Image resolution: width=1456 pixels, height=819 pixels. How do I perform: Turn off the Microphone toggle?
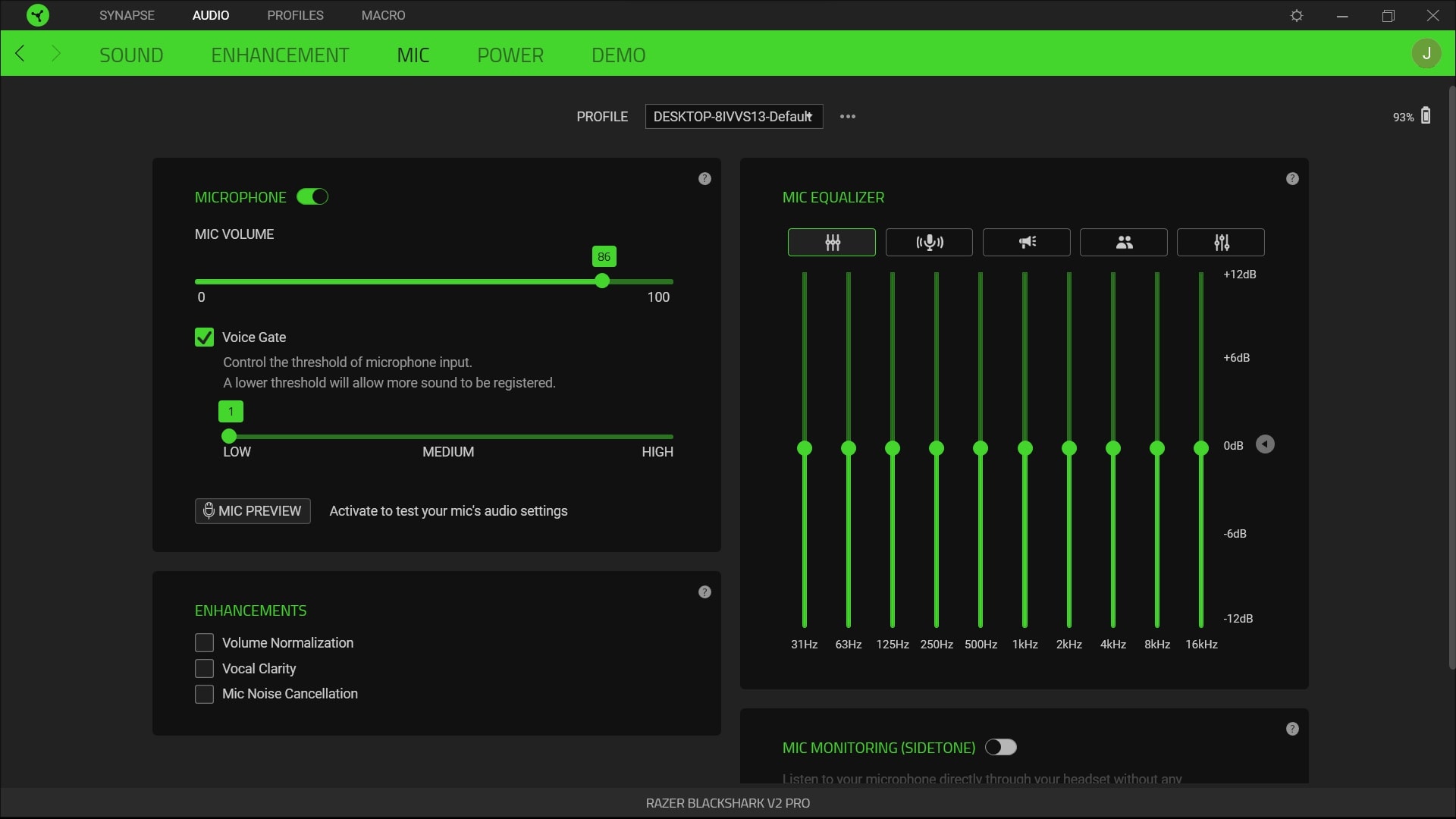312,197
